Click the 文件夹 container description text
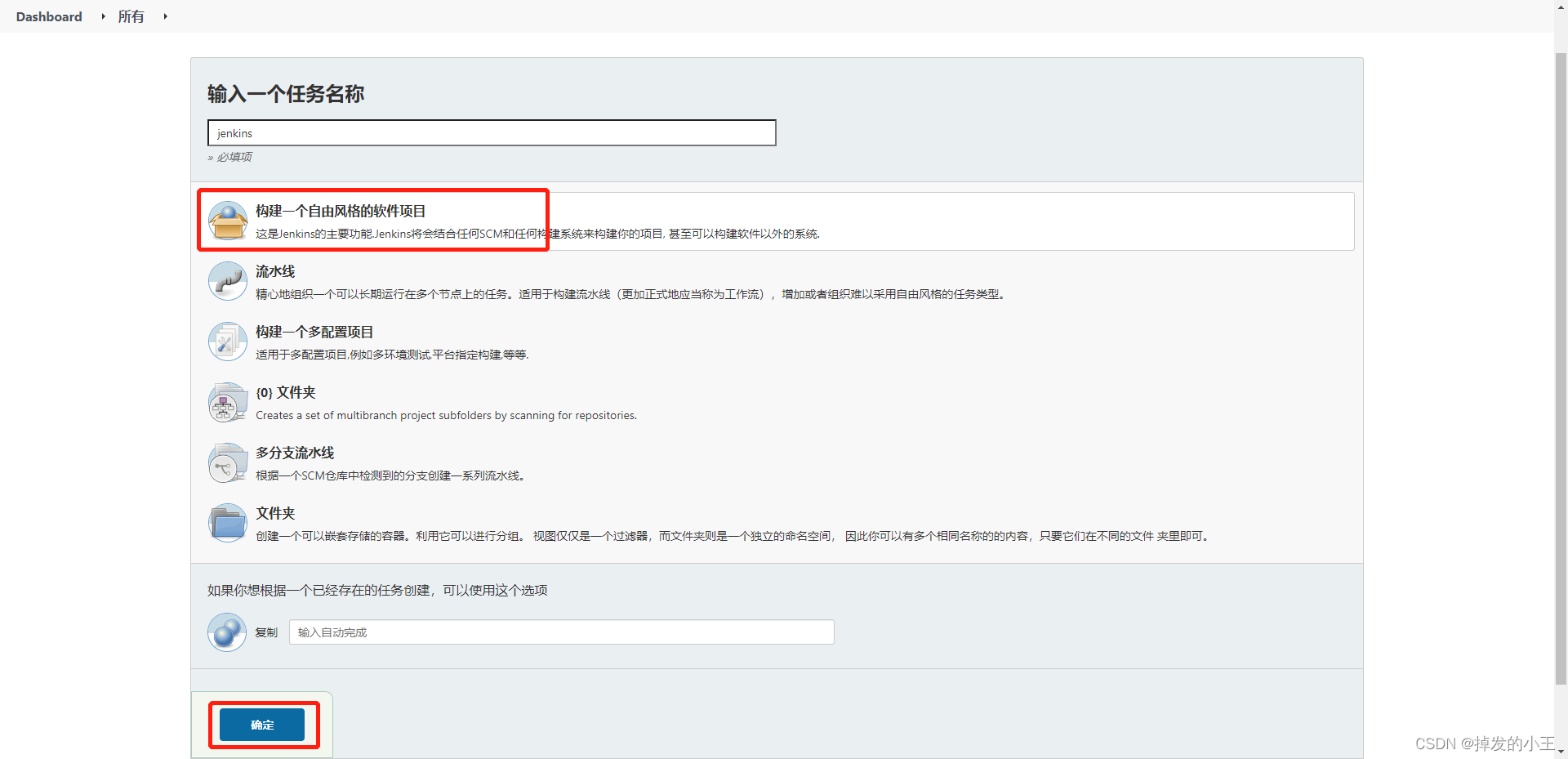The height and width of the screenshot is (759, 1568). pyautogui.click(x=733, y=536)
